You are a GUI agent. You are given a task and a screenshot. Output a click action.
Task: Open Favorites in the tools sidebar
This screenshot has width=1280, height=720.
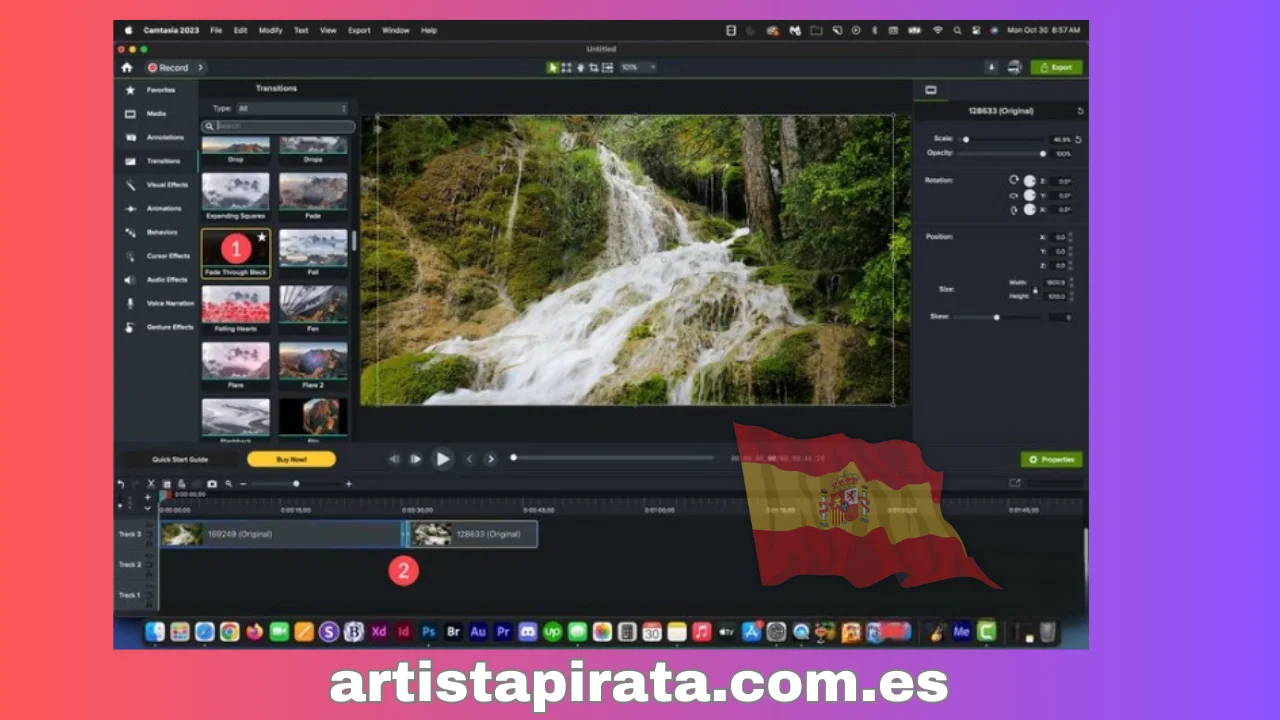[x=158, y=90]
